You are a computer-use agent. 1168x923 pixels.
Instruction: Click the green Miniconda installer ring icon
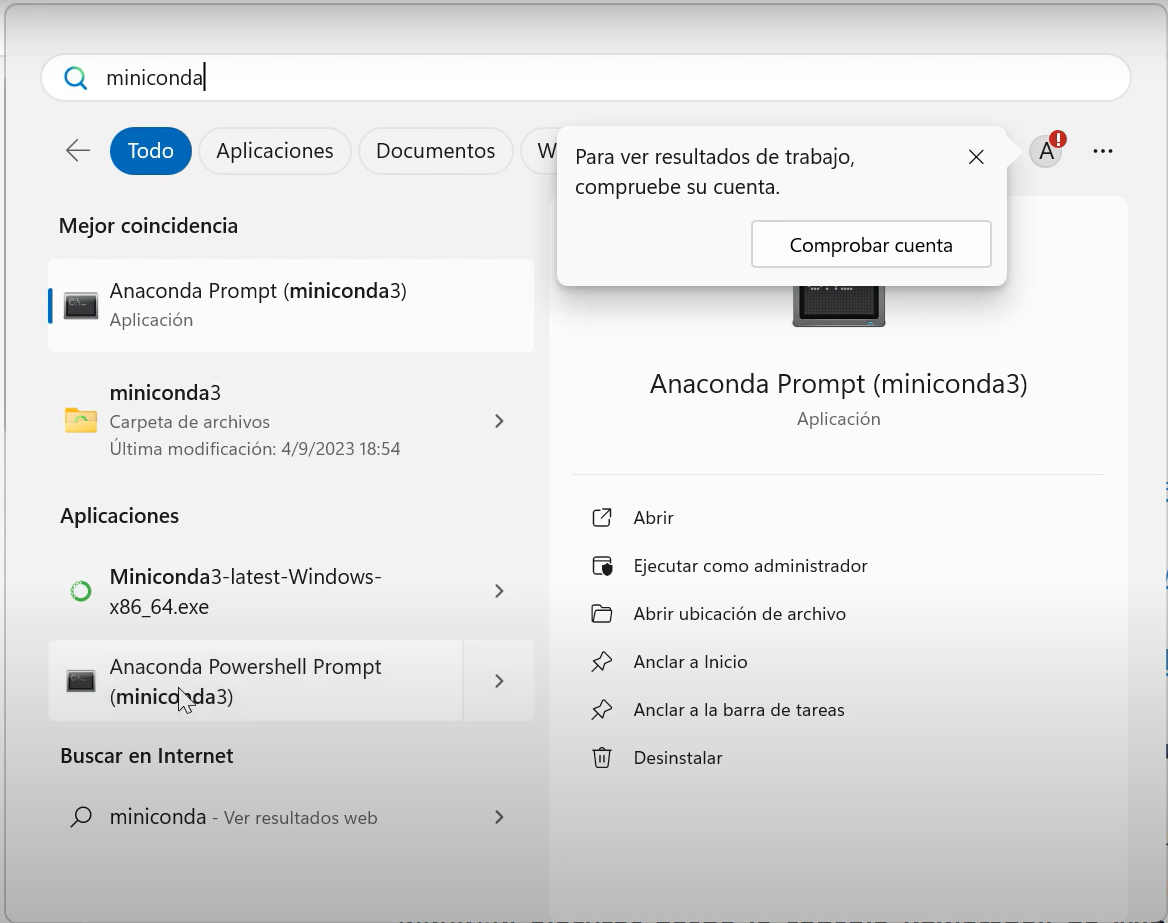click(x=80, y=591)
